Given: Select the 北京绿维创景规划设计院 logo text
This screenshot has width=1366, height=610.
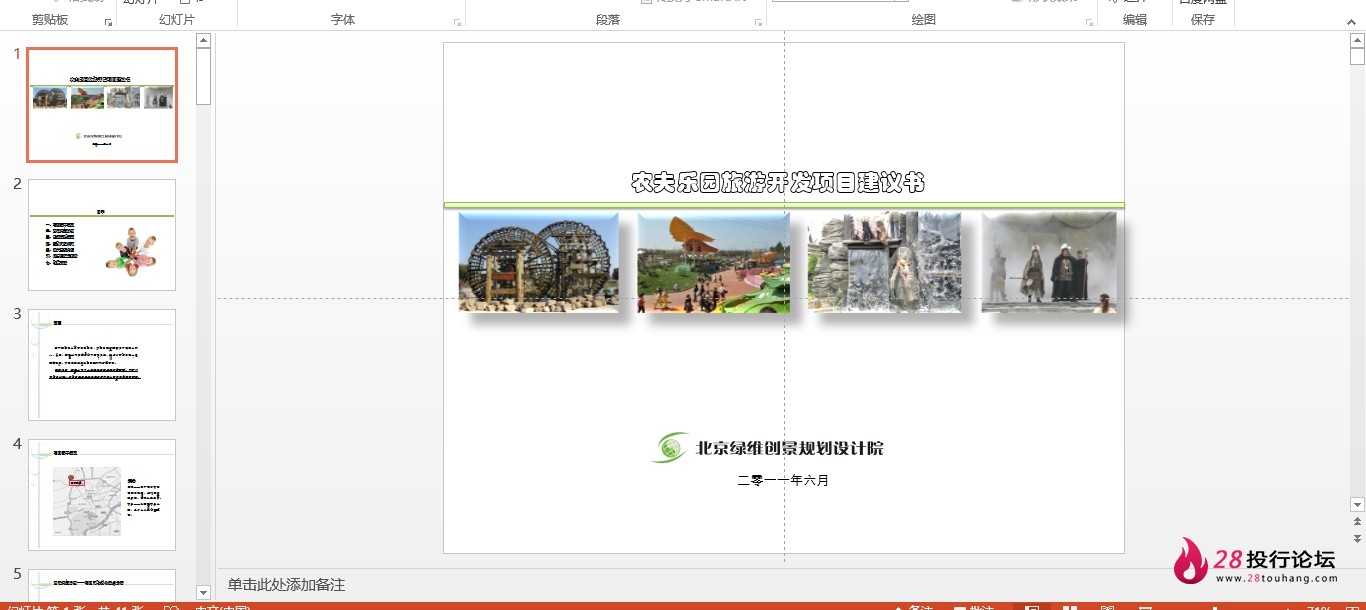Looking at the screenshot, I should click(x=790, y=448).
